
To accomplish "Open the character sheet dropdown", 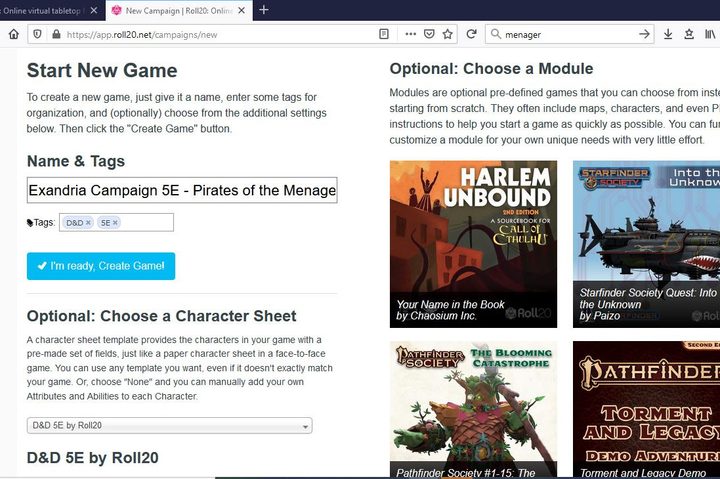I will [169, 426].
